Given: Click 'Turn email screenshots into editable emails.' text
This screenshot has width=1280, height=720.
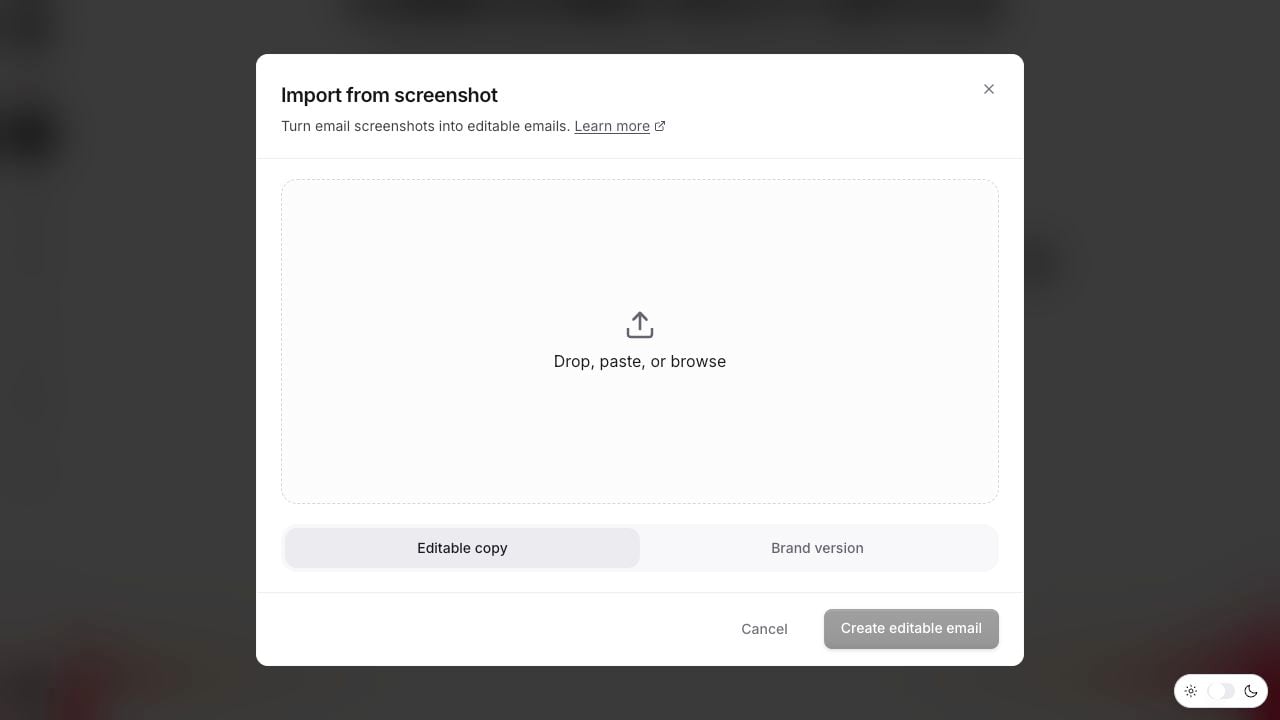Looking at the screenshot, I should tap(426, 126).
